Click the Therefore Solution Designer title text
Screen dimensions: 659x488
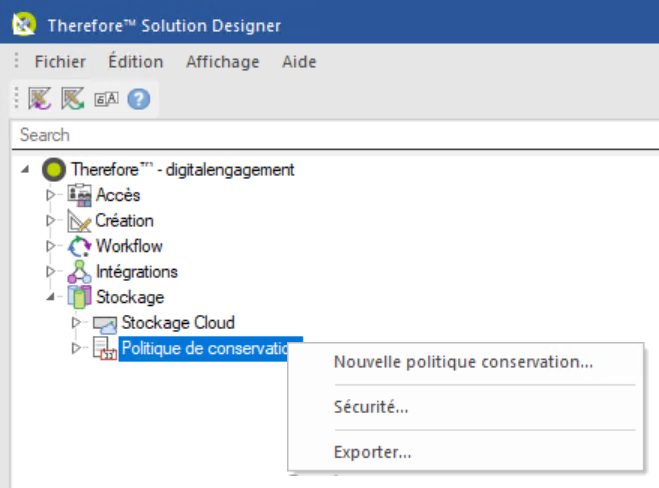[164, 26]
